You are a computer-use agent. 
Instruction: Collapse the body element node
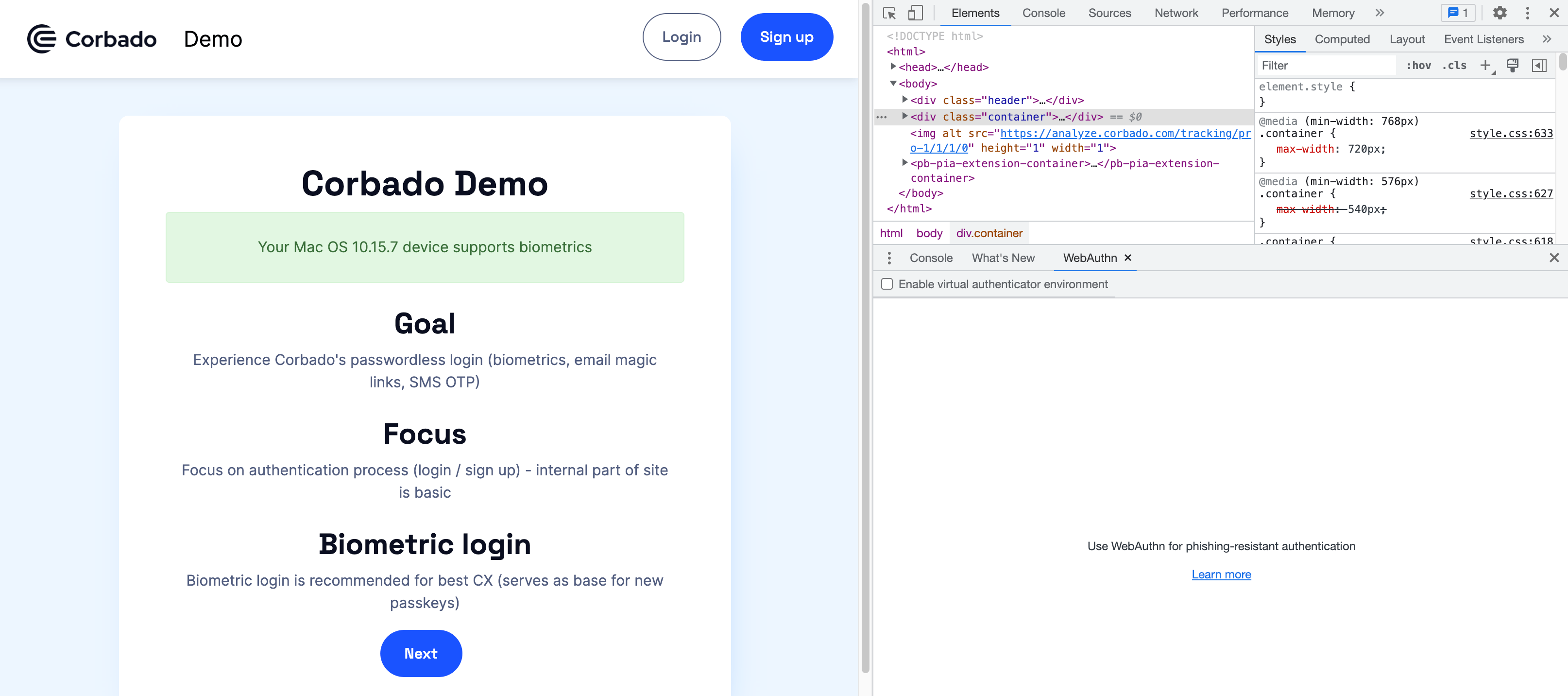[893, 83]
